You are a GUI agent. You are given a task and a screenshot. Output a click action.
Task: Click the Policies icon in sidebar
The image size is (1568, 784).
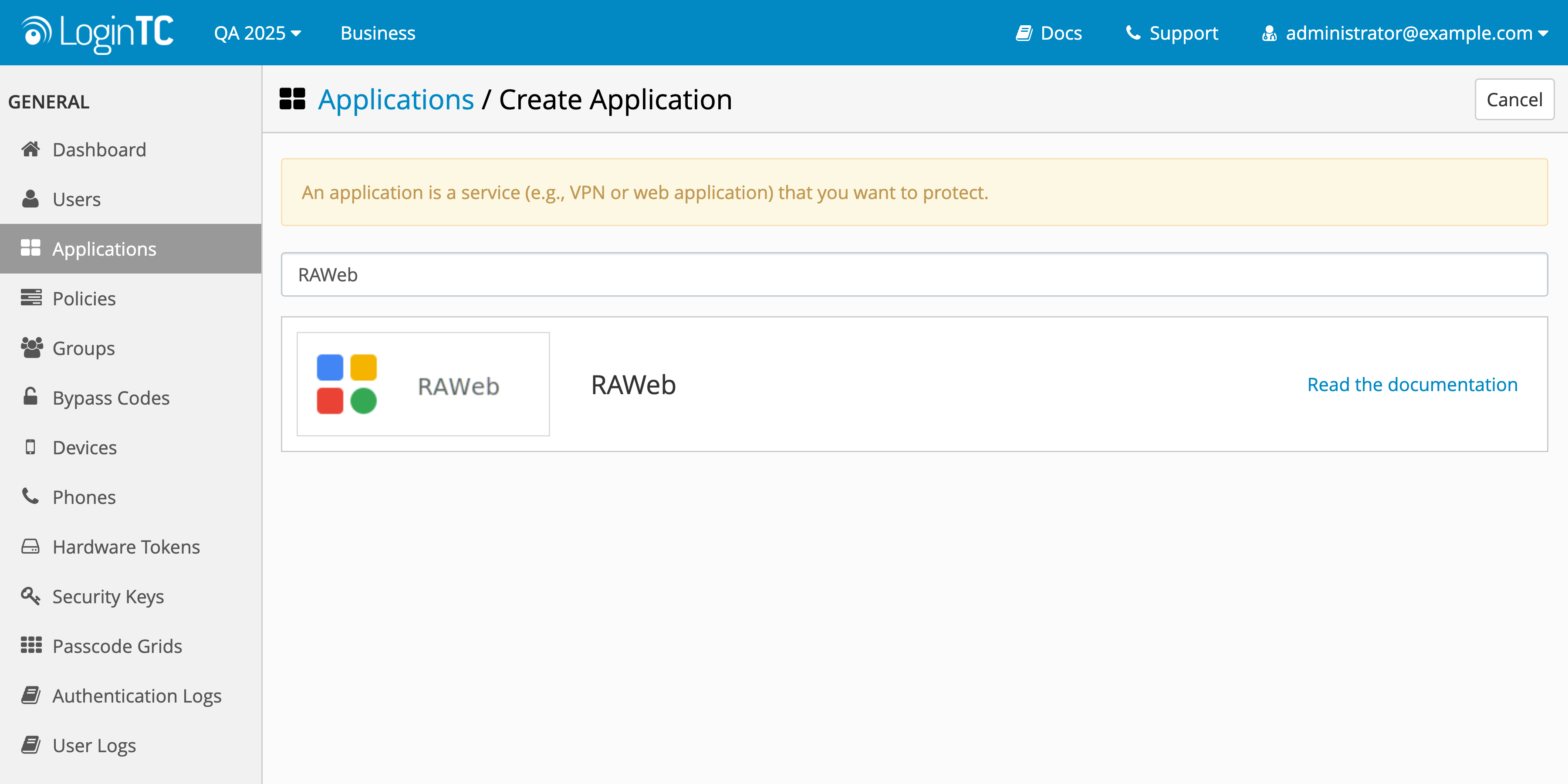tap(31, 297)
